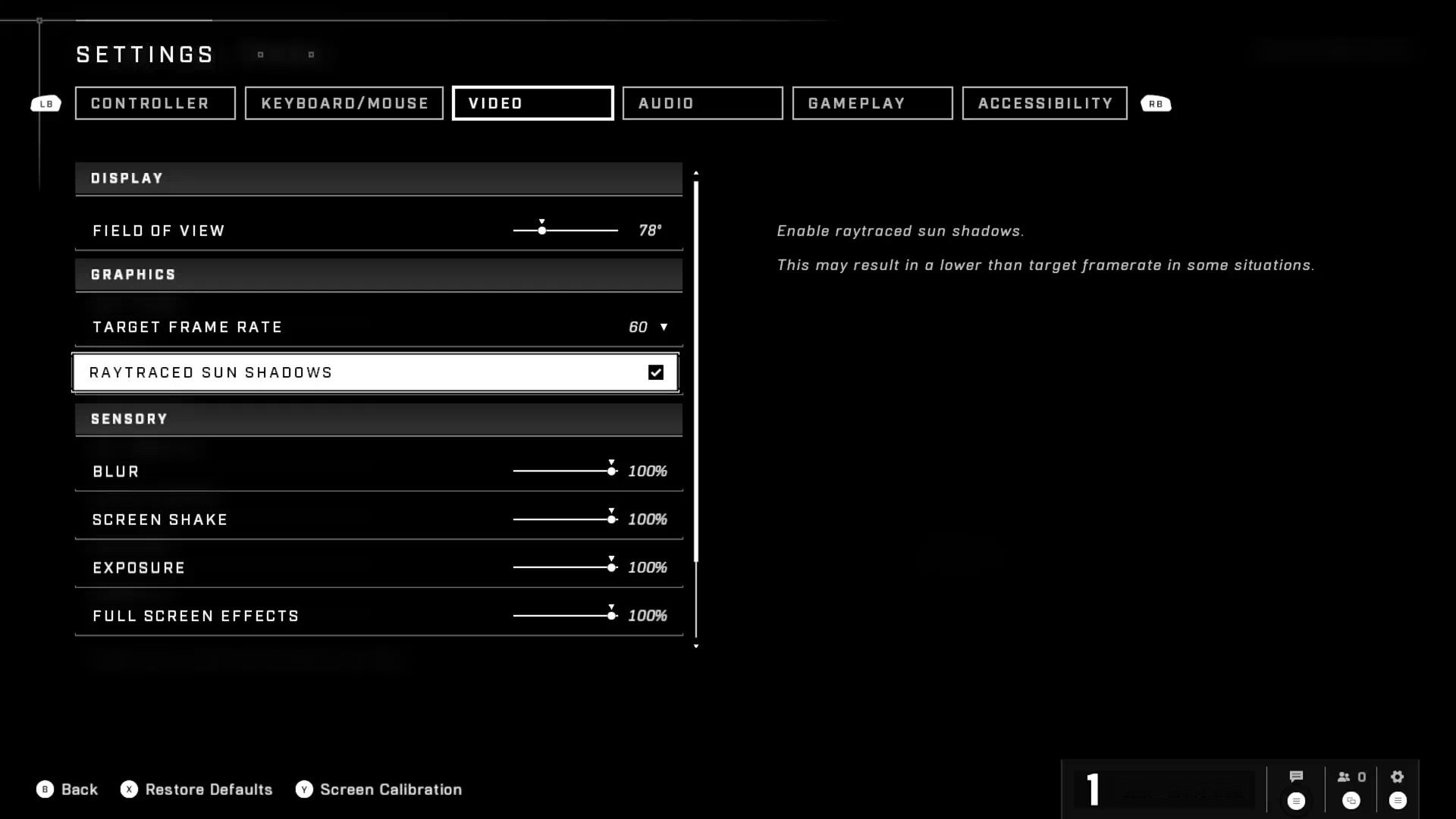Click the VIDEO settings tab
The height and width of the screenshot is (819, 1456).
click(533, 103)
